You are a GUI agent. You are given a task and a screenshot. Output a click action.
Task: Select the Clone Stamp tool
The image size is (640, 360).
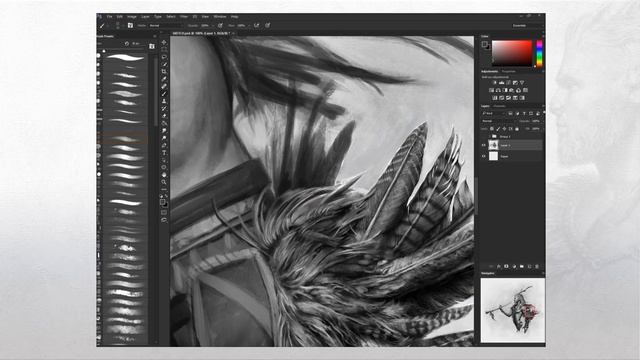click(x=164, y=101)
